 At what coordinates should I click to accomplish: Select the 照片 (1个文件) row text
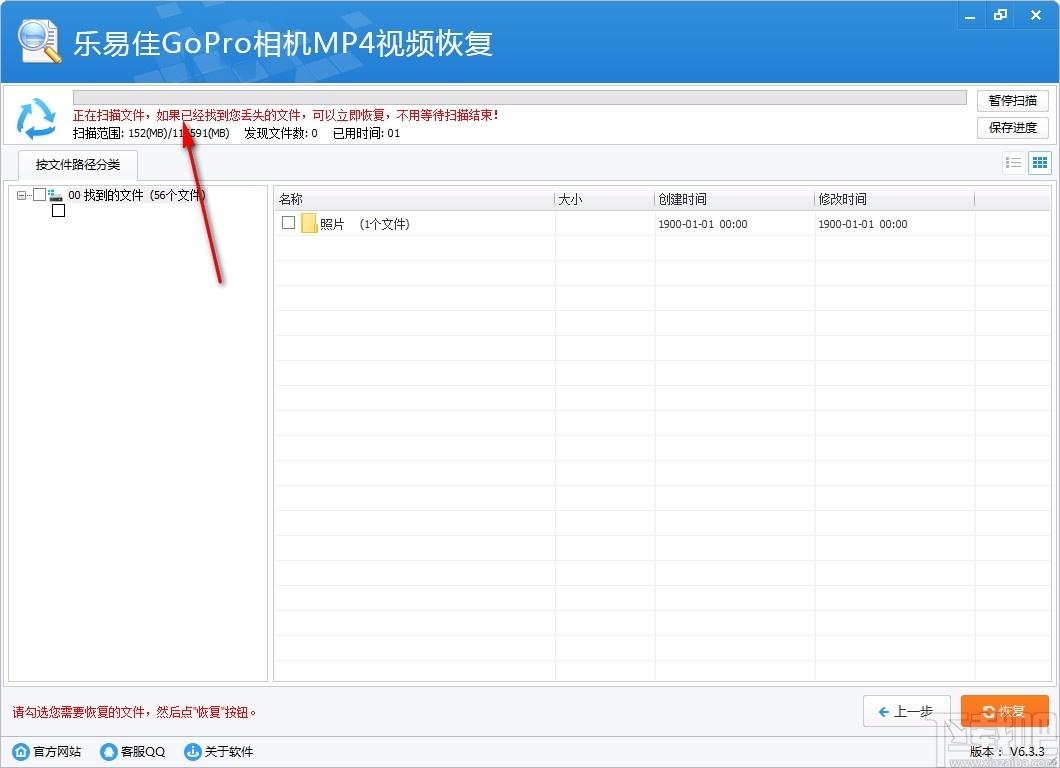pos(364,224)
